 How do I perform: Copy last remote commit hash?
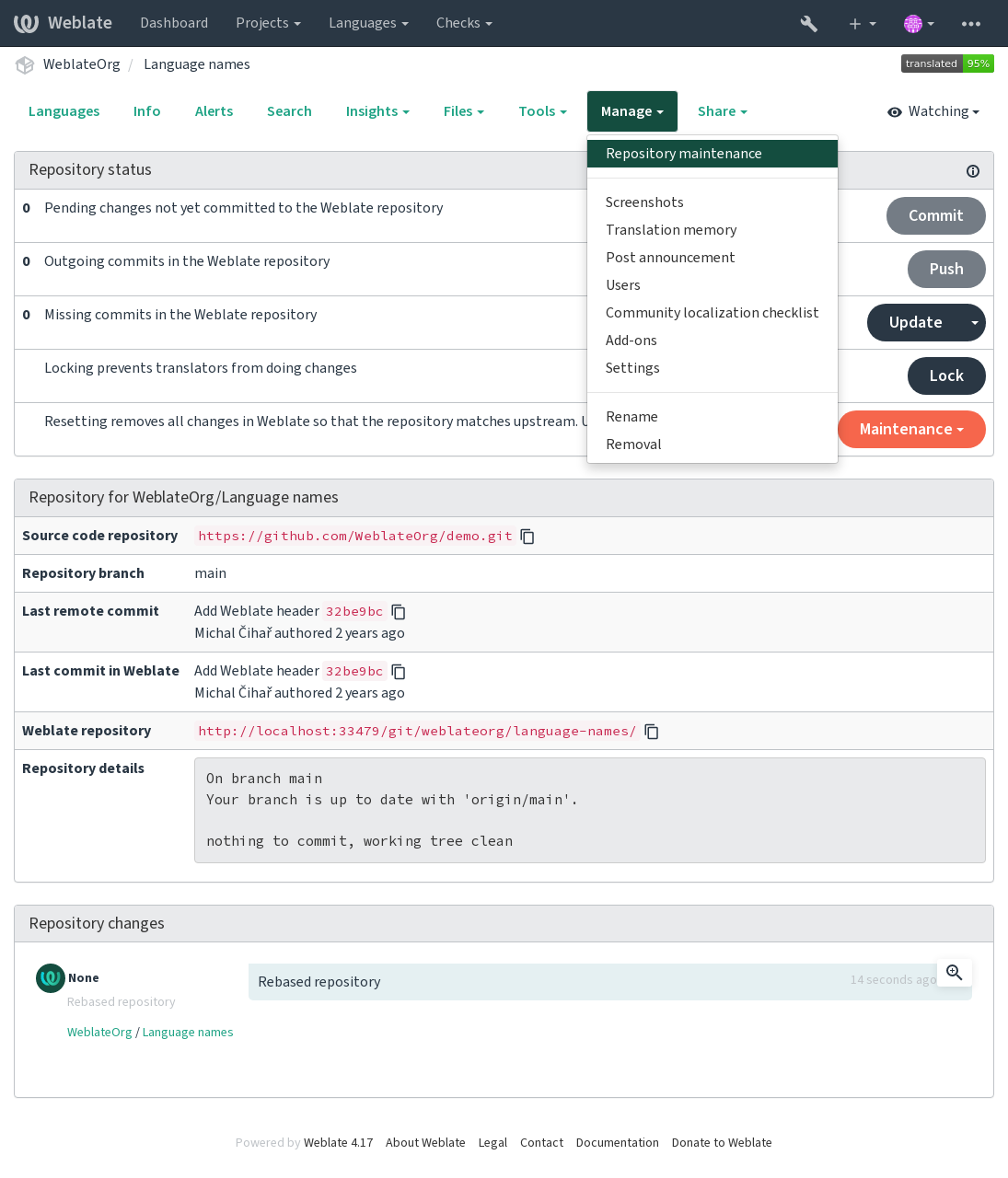pos(399,612)
